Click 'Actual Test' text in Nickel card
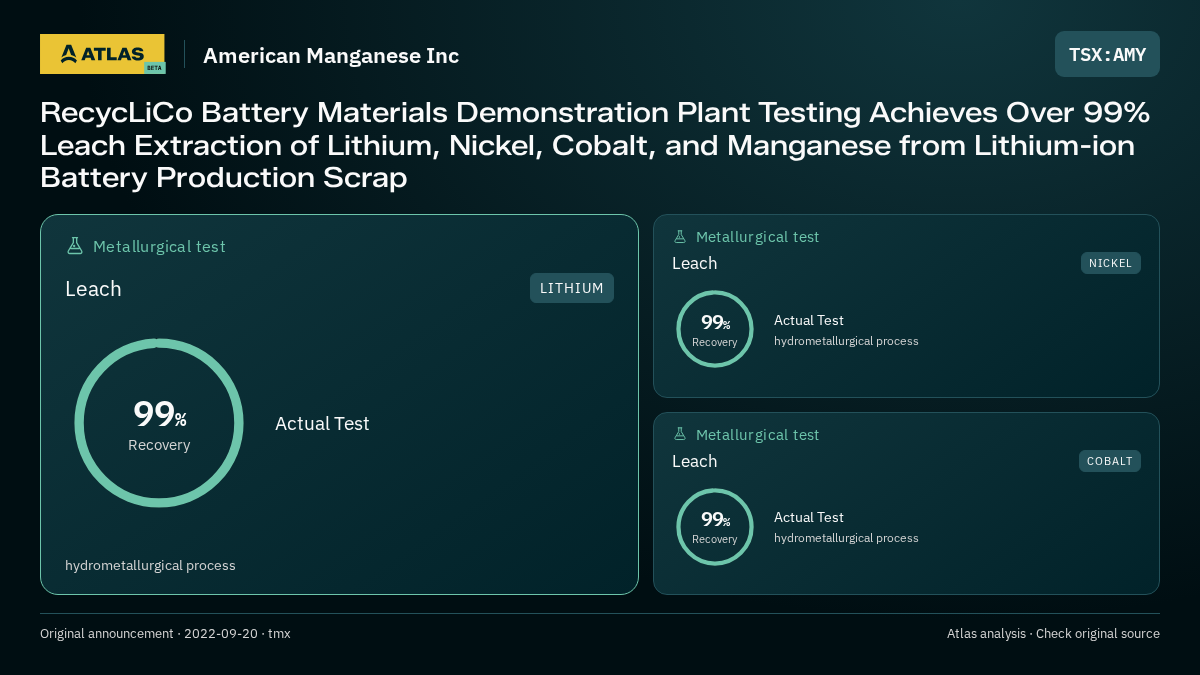The image size is (1200, 675). (x=809, y=320)
